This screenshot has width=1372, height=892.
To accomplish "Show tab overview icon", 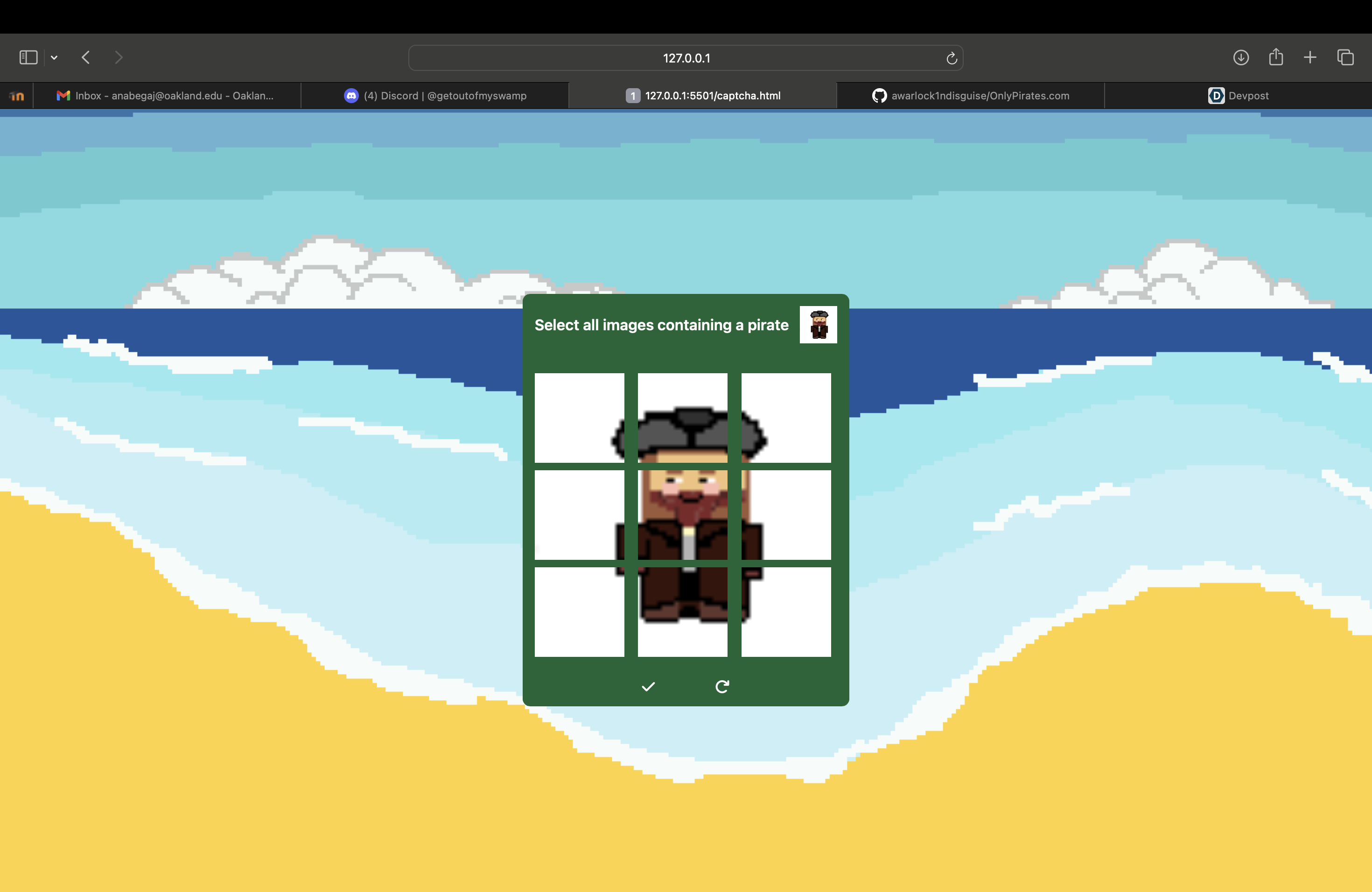I will click(1345, 58).
